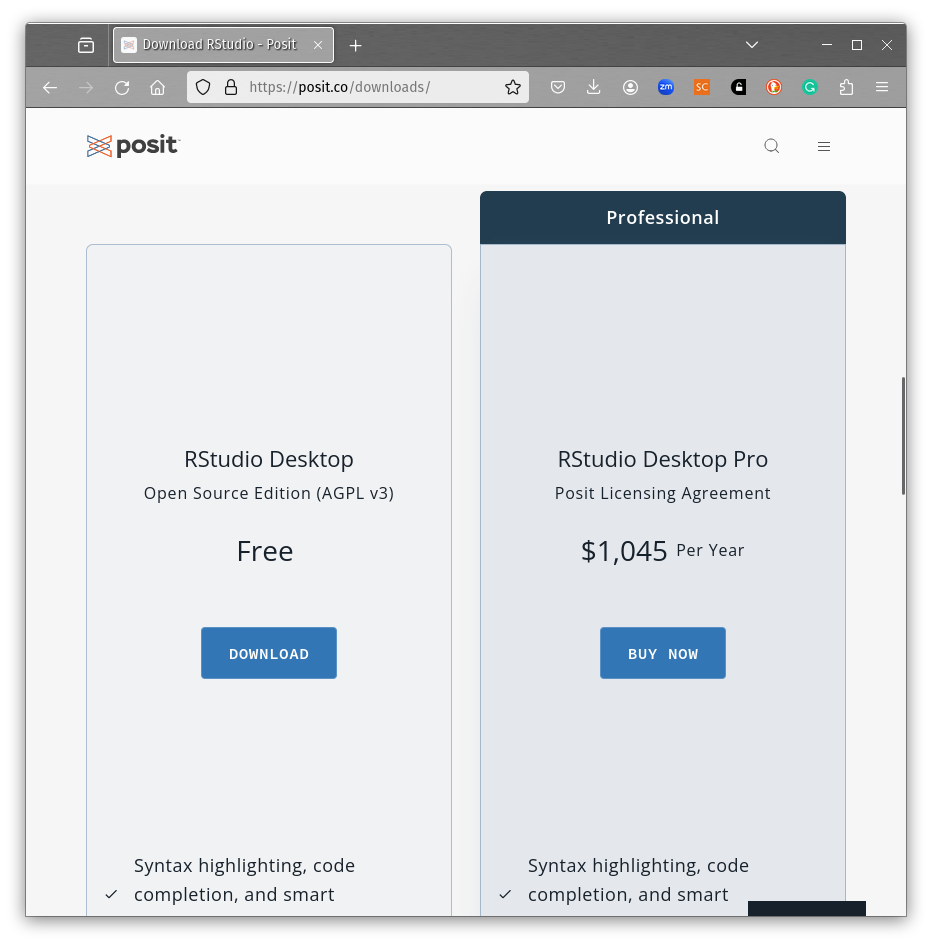Click the Posit logo in the header

pyautogui.click(x=133, y=146)
